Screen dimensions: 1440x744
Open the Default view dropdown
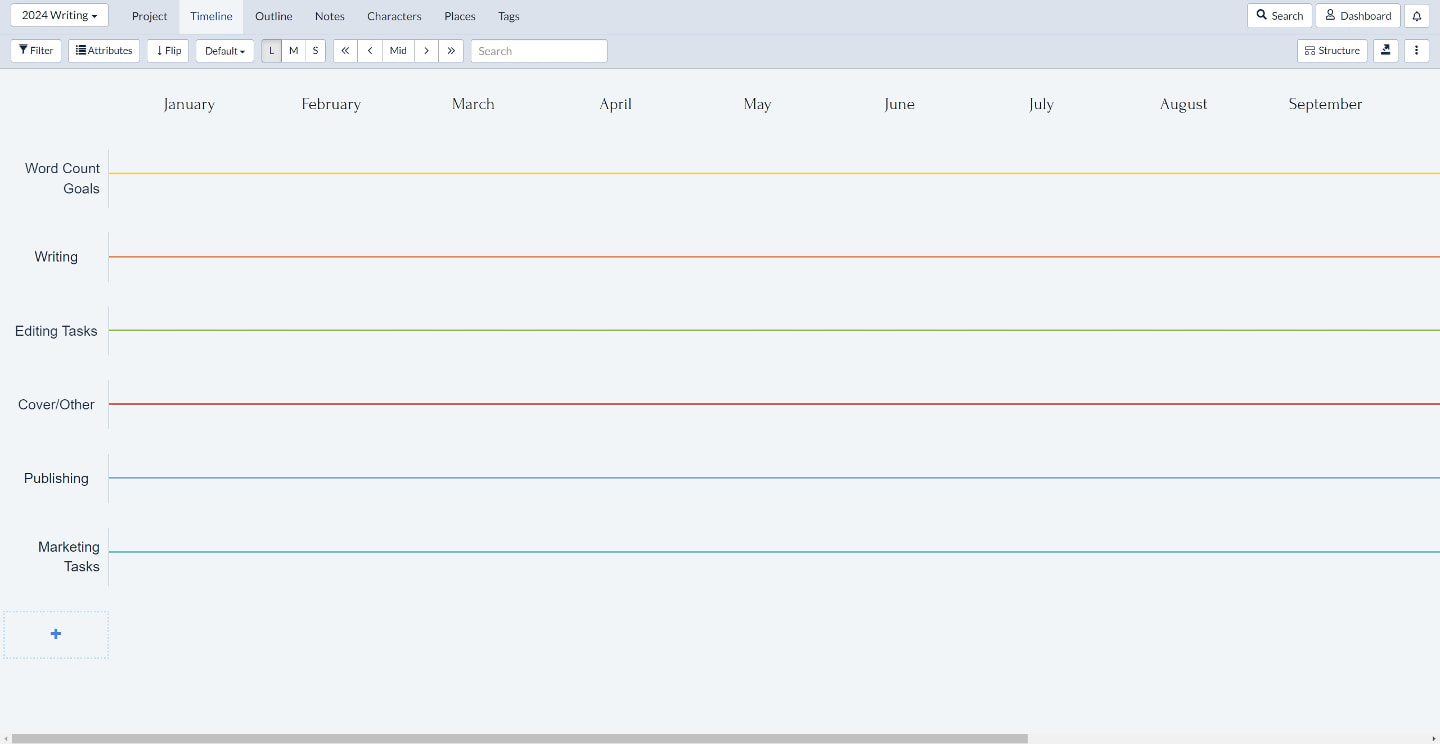(x=225, y=51)
